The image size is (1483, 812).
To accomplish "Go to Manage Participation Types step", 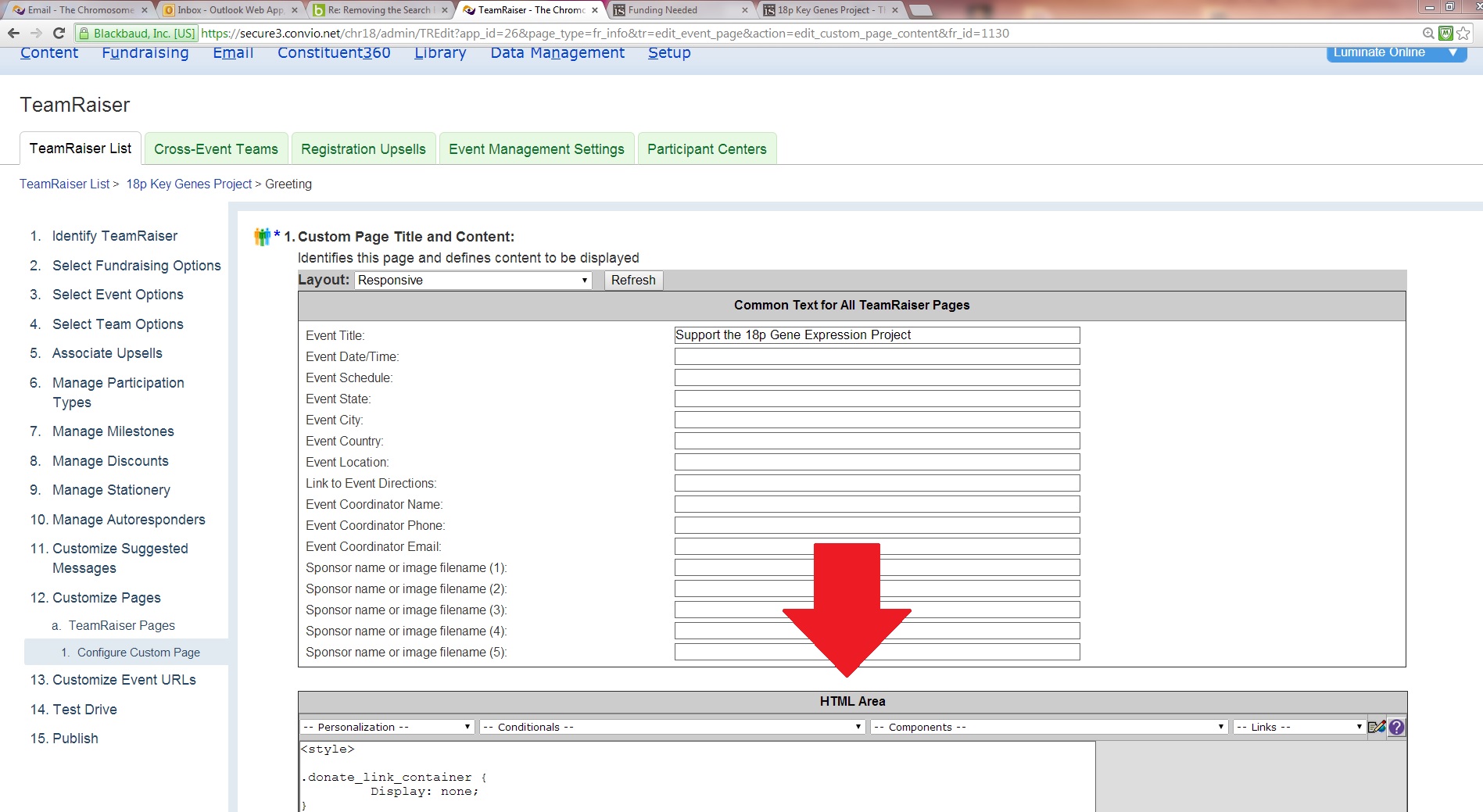I will 118,392.
